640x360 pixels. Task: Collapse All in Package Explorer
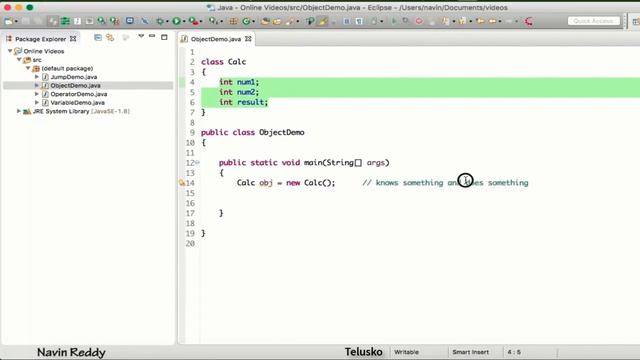pyautogui.click(x=98, y=38)
